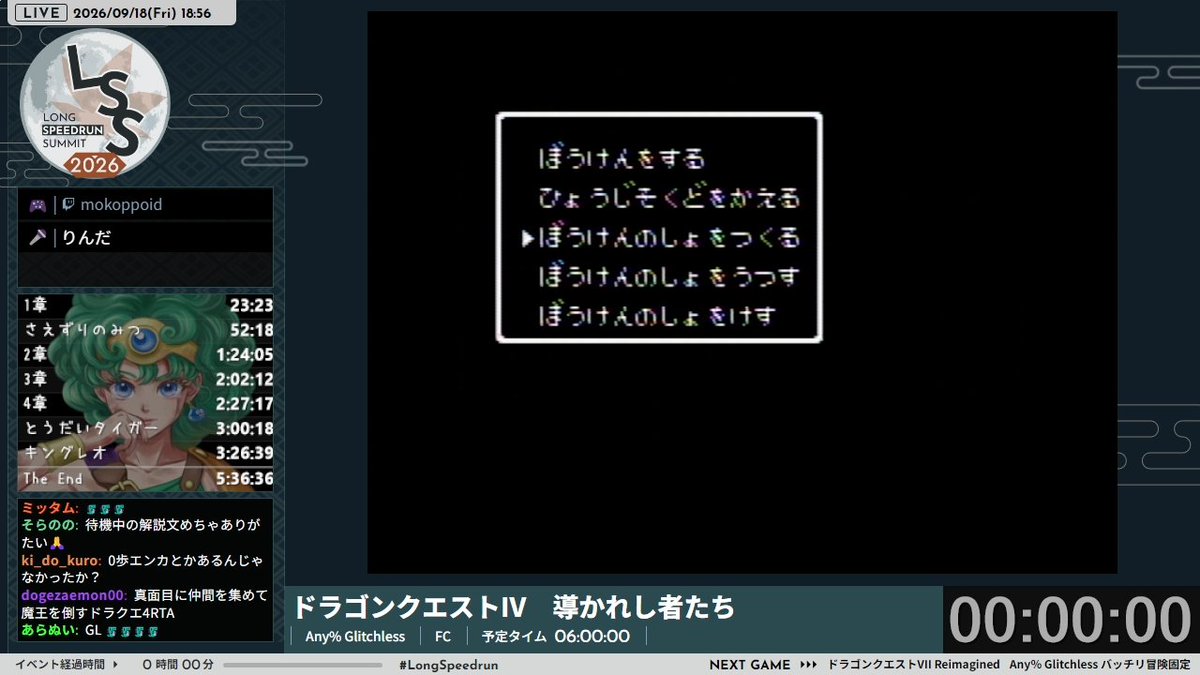This screenshot has height=675, width=1200.
Task: Click next game ドラゴンクエストVII Reimagined
Action: click(912, 665)
